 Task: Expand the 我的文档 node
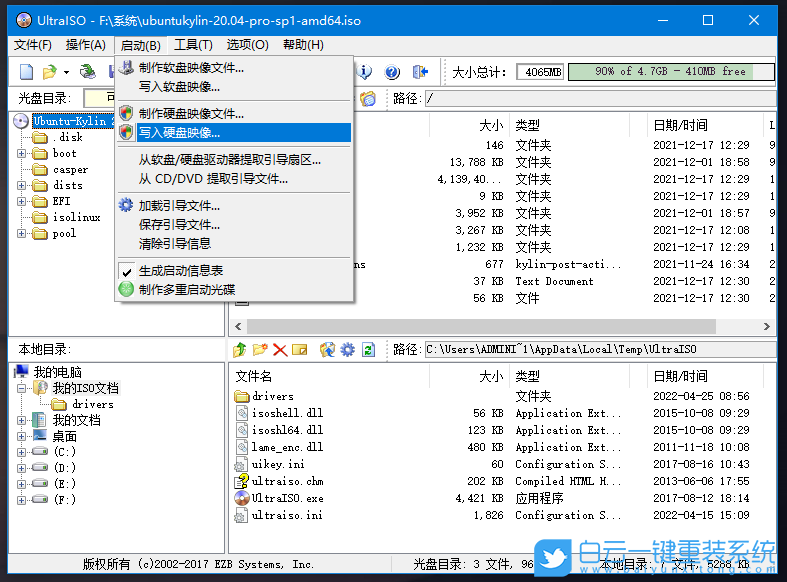click(22, 420)
